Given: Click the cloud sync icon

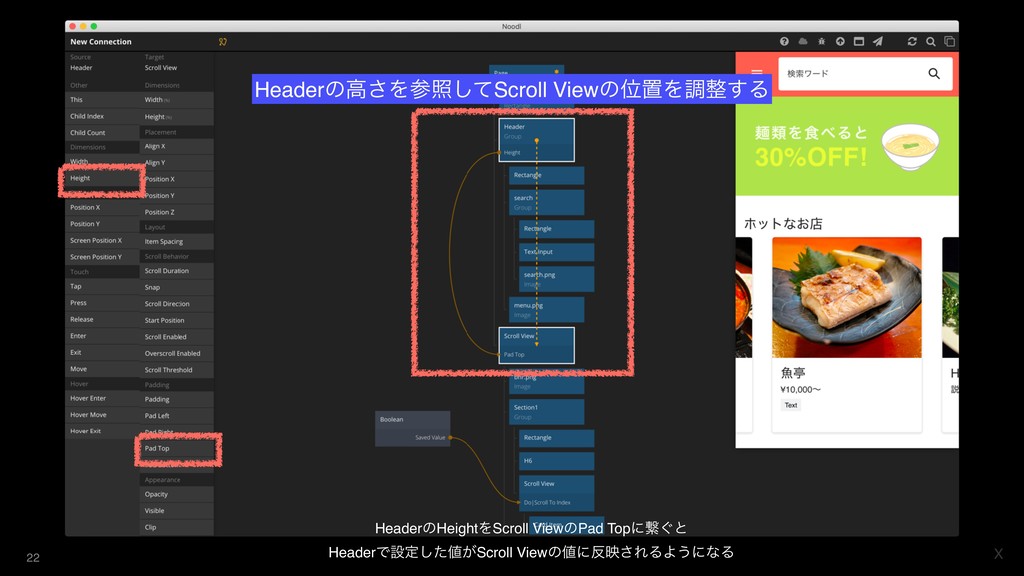Looking at the screenshot, I should click(803, 41).
